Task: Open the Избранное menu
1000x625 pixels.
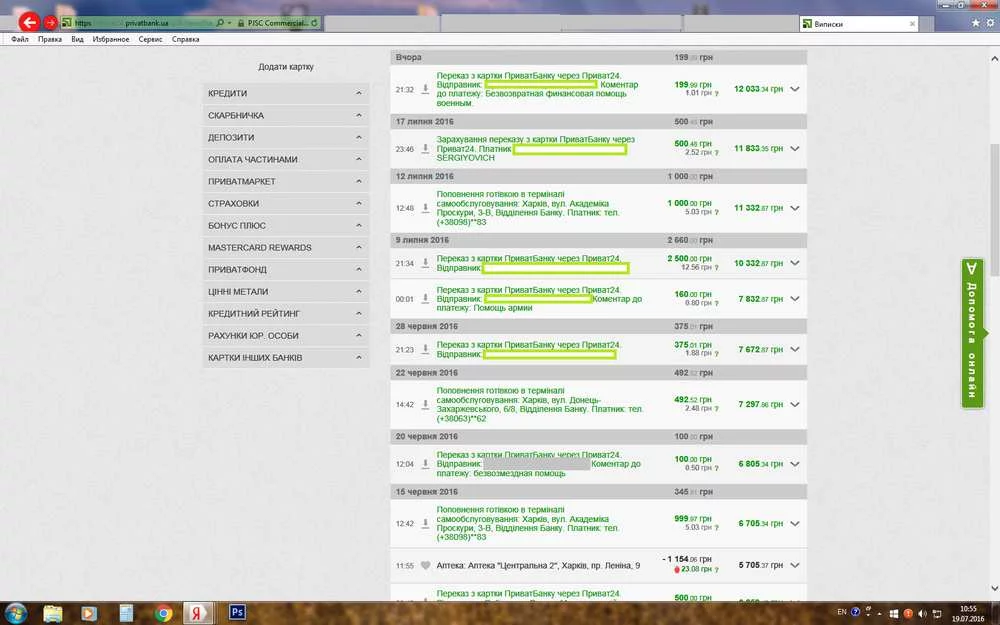Action: (x=111, y=40)
